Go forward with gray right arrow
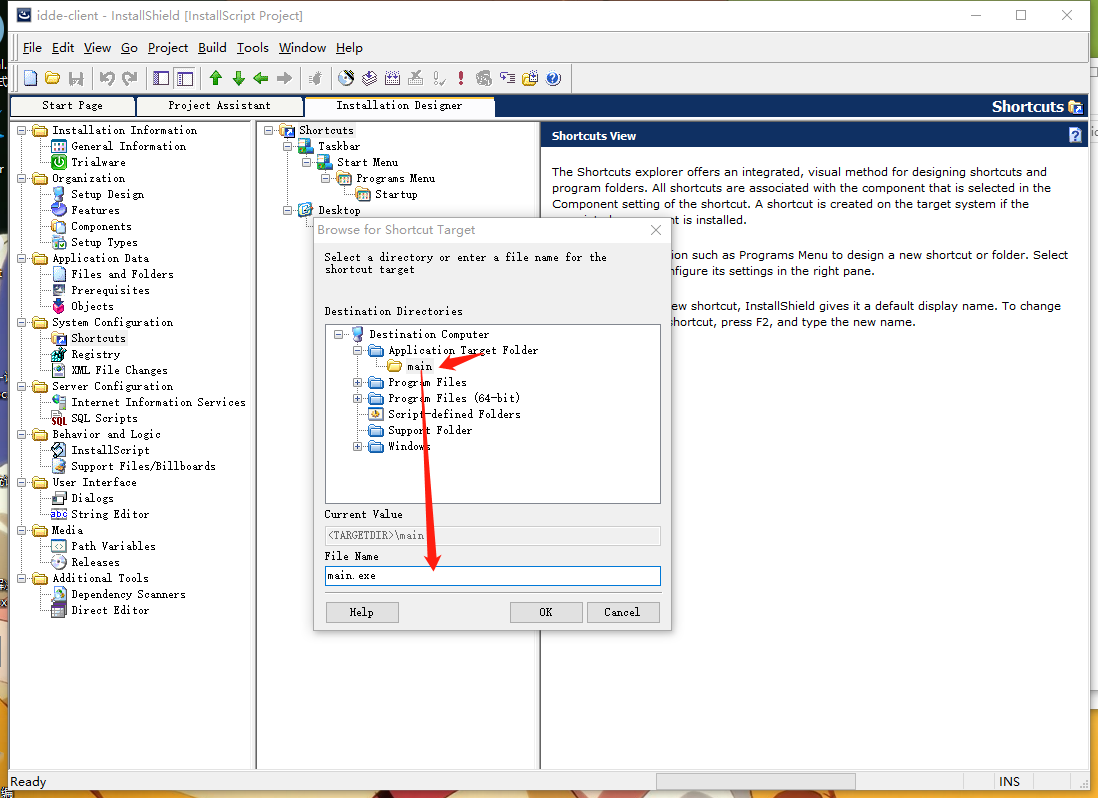The width and height of the screenshot is (1098, 798). (x=284, y=78)
